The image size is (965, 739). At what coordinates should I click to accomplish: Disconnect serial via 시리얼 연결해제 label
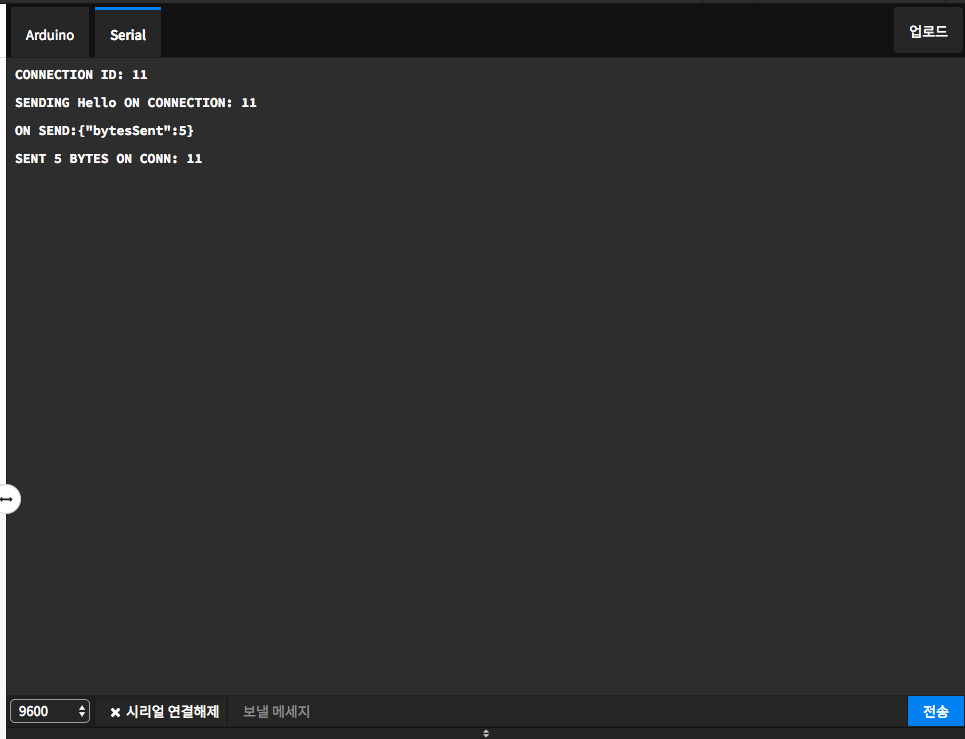point(172,711)
